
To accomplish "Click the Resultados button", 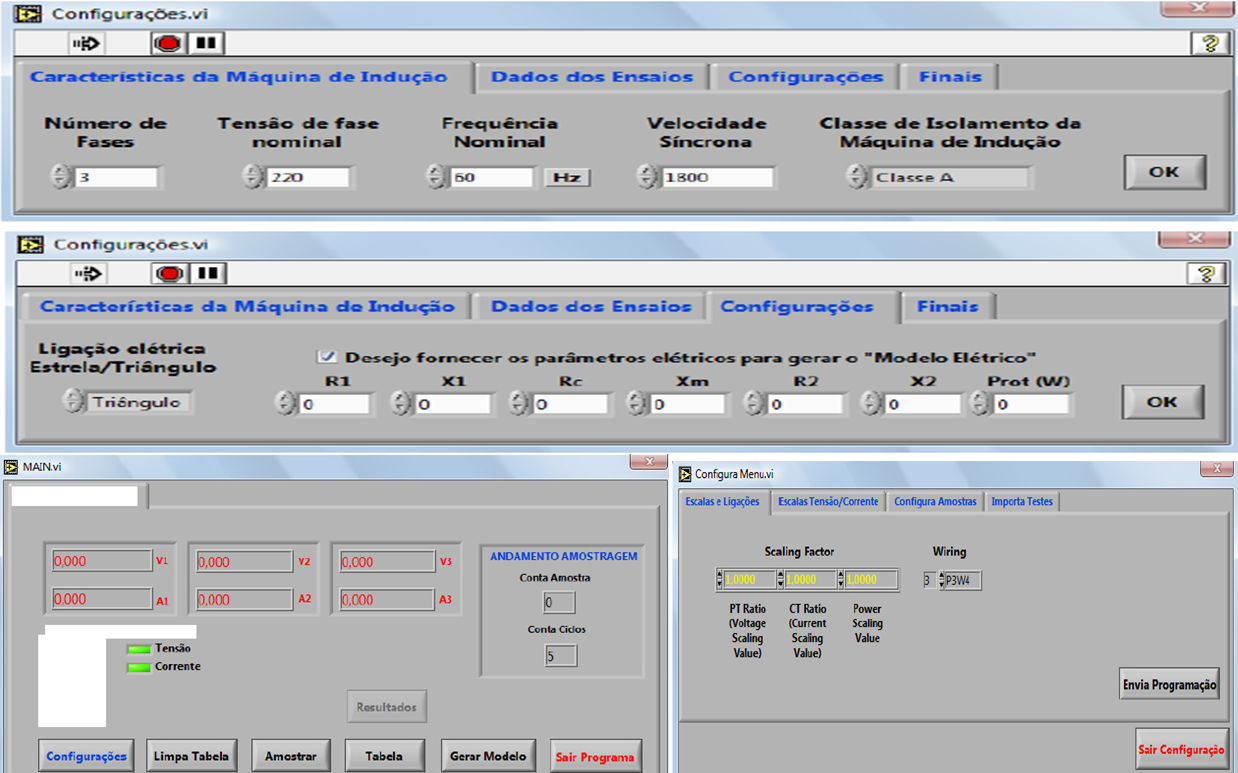I will pos(387,707).
